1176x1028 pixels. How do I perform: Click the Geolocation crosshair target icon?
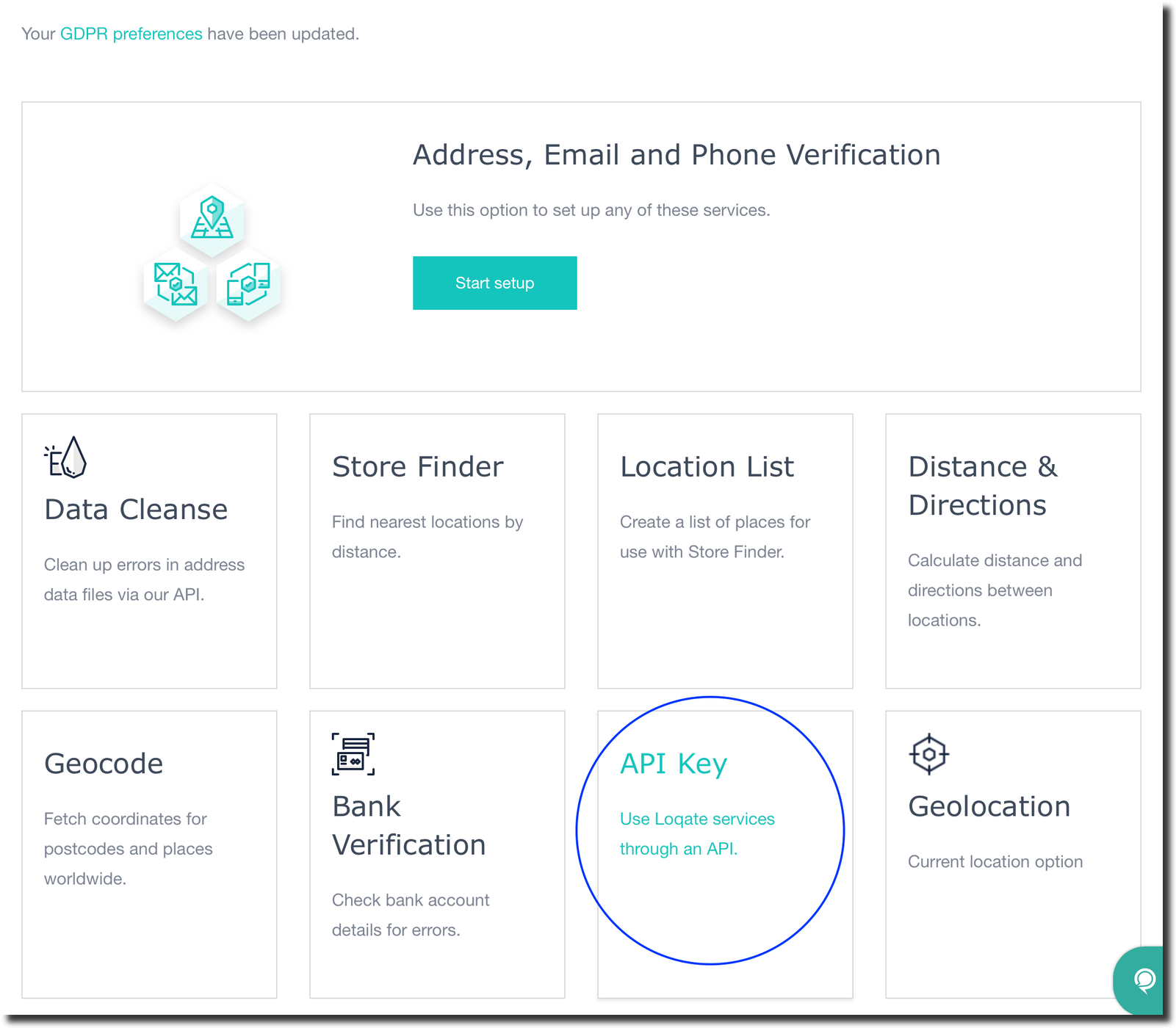929,754
